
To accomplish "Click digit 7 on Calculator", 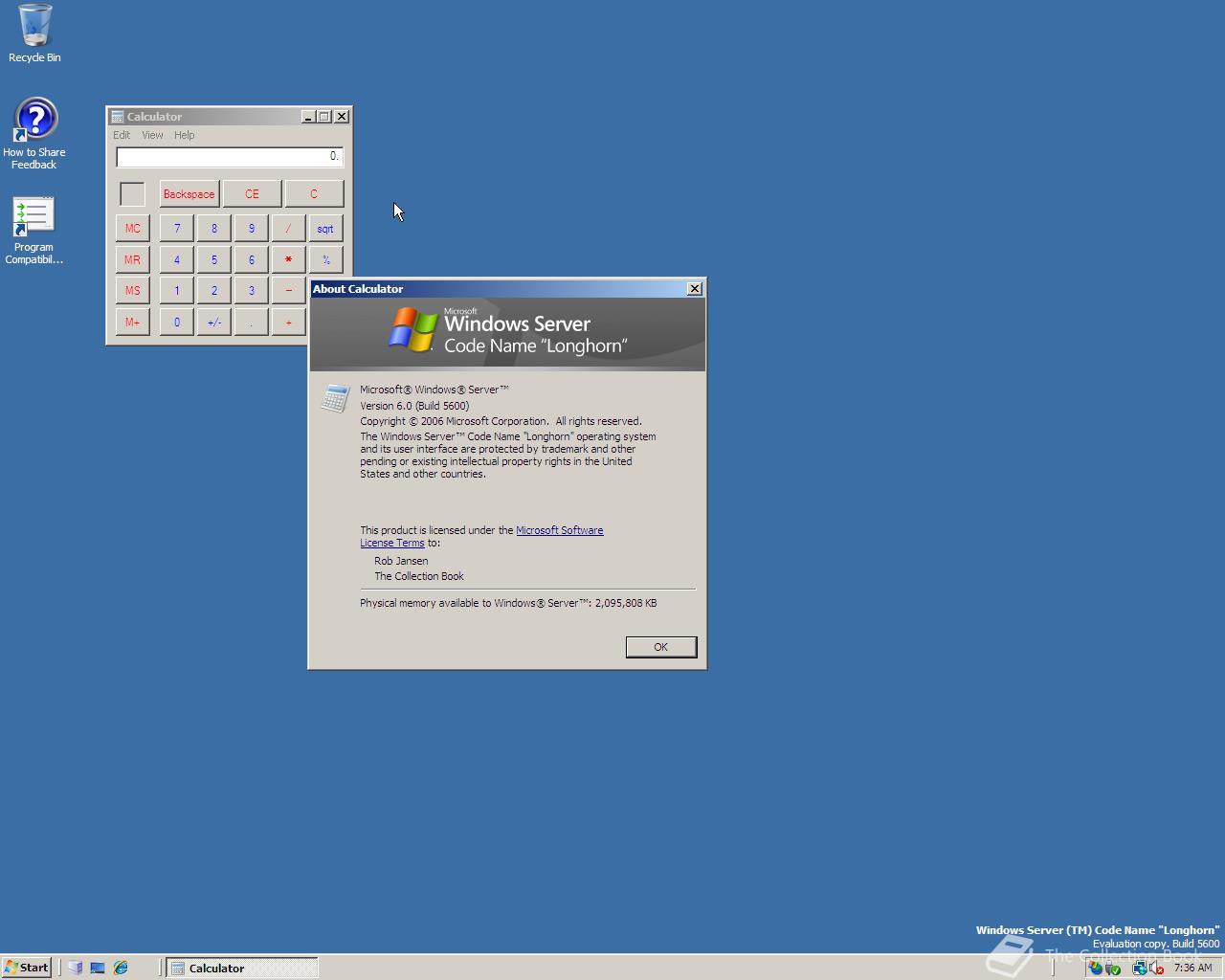I will tap(176, 229).
